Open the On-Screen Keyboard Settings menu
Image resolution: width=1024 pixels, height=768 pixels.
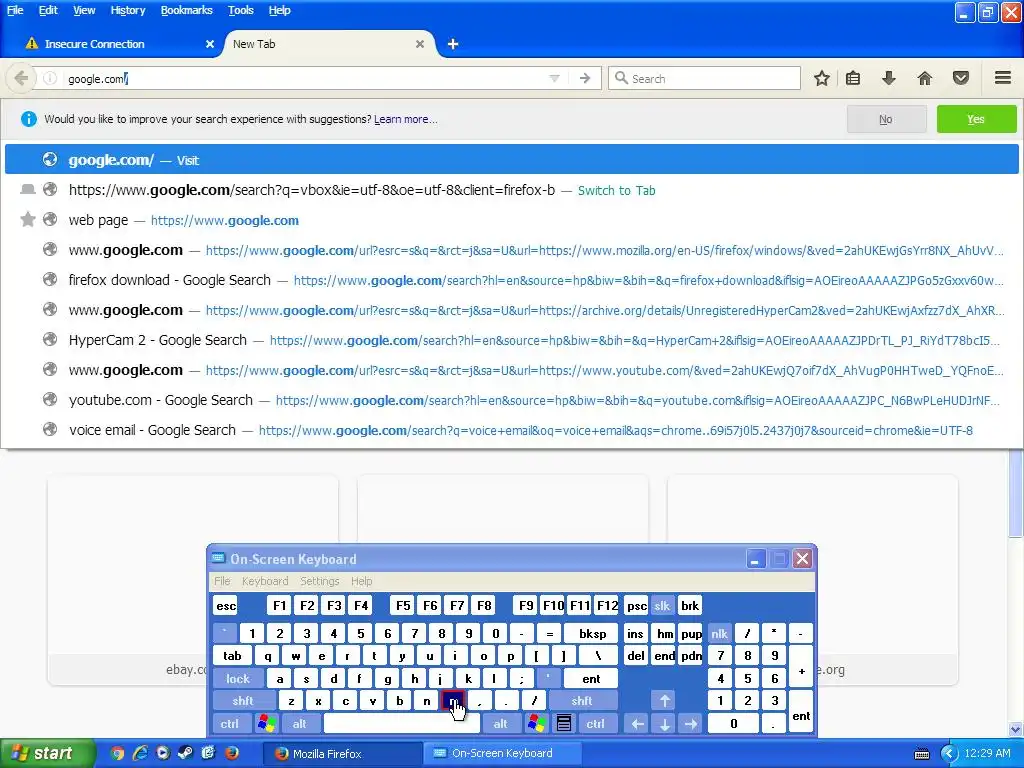pos(319,581)
